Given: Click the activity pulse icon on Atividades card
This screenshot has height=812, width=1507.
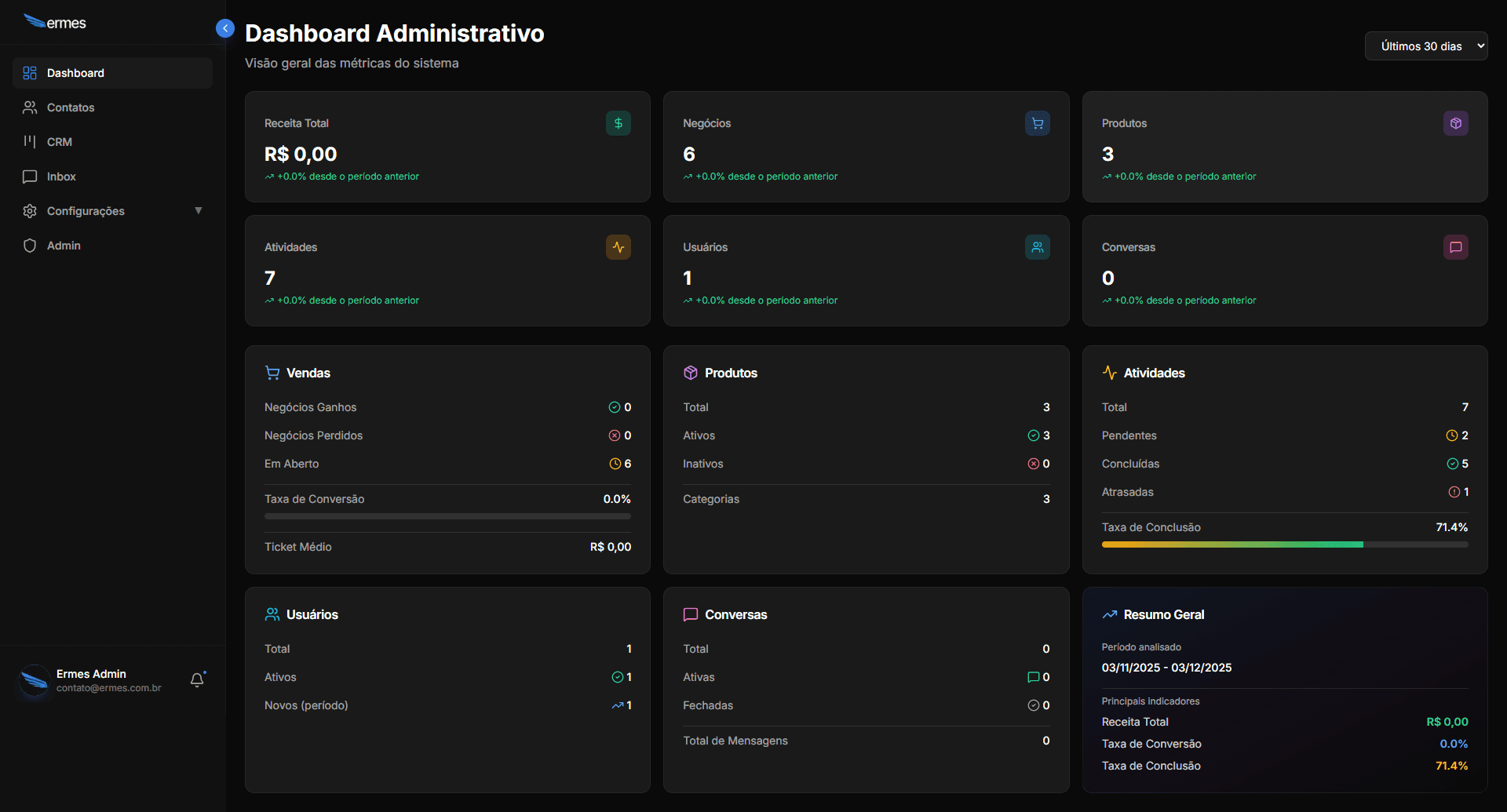Looking at the screenshot, I should (x=618, y=247).
